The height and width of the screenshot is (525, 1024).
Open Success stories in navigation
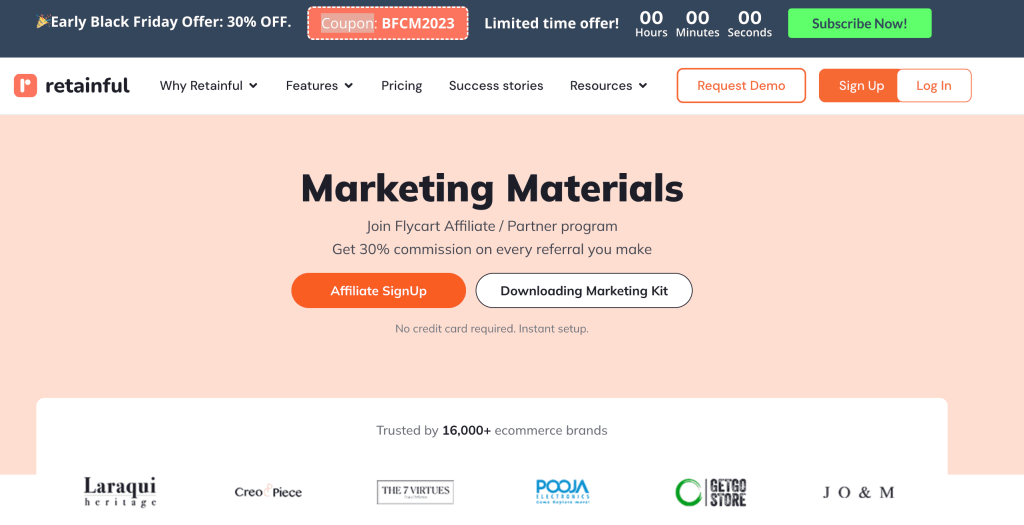point(496,86)
